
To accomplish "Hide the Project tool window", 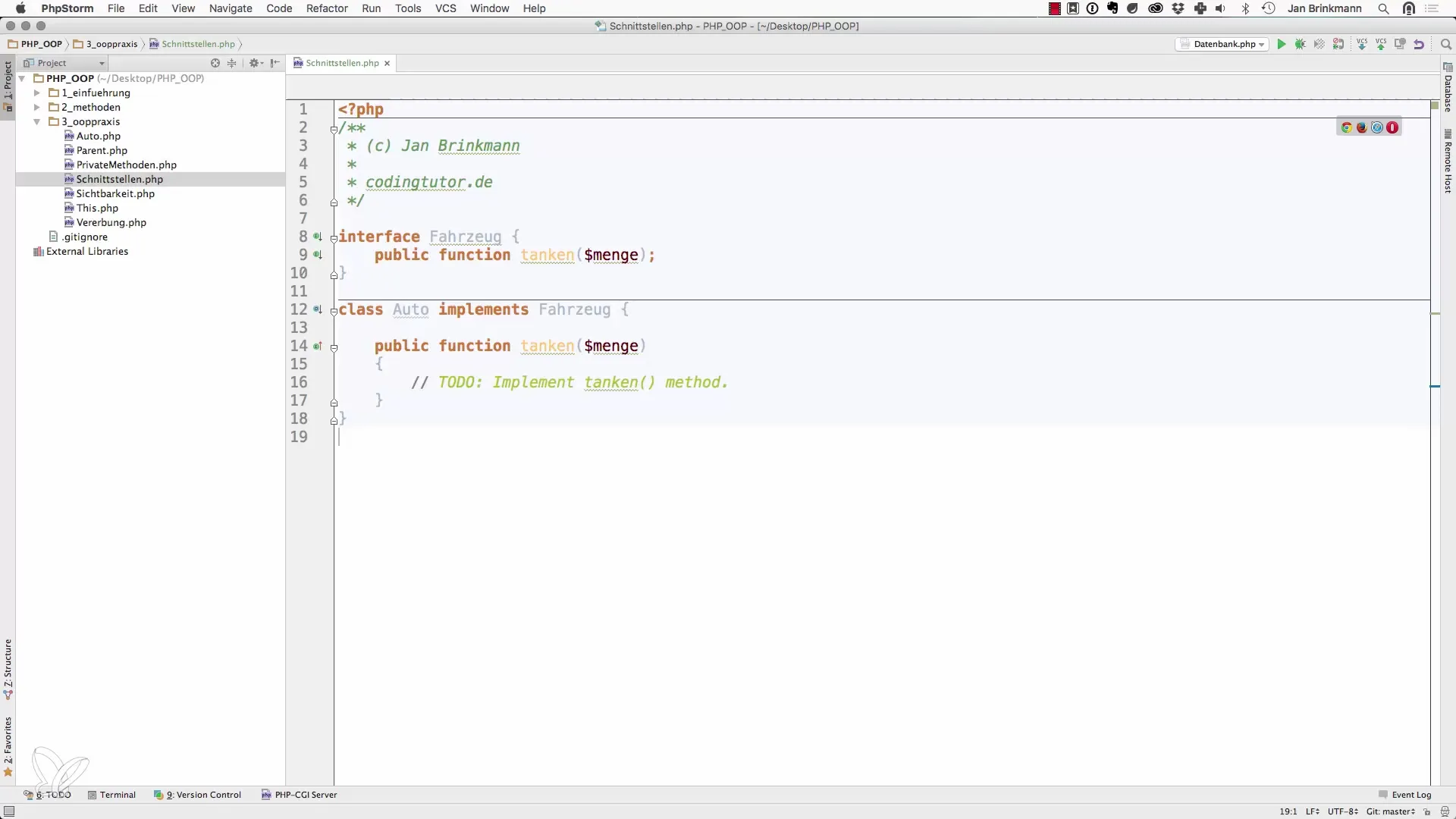I will point(275,63).
